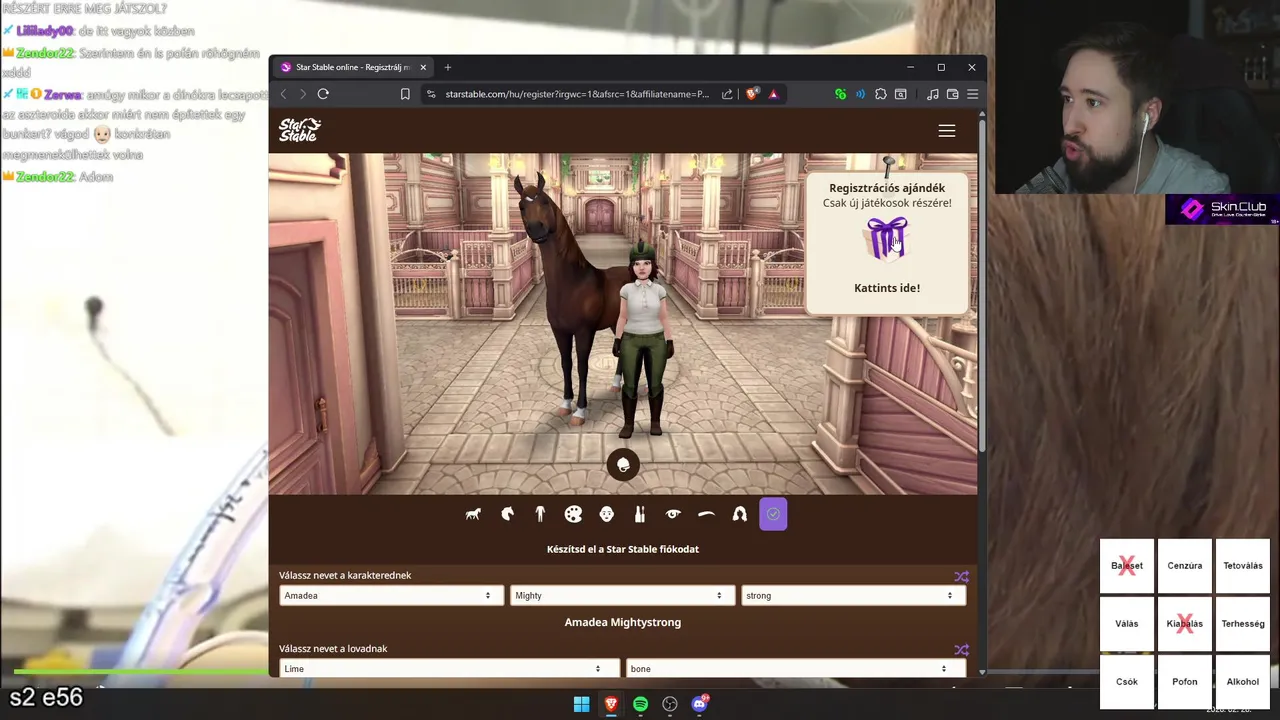Click the Válassz nevet a lovadnak label

click(x=333, y=649)
